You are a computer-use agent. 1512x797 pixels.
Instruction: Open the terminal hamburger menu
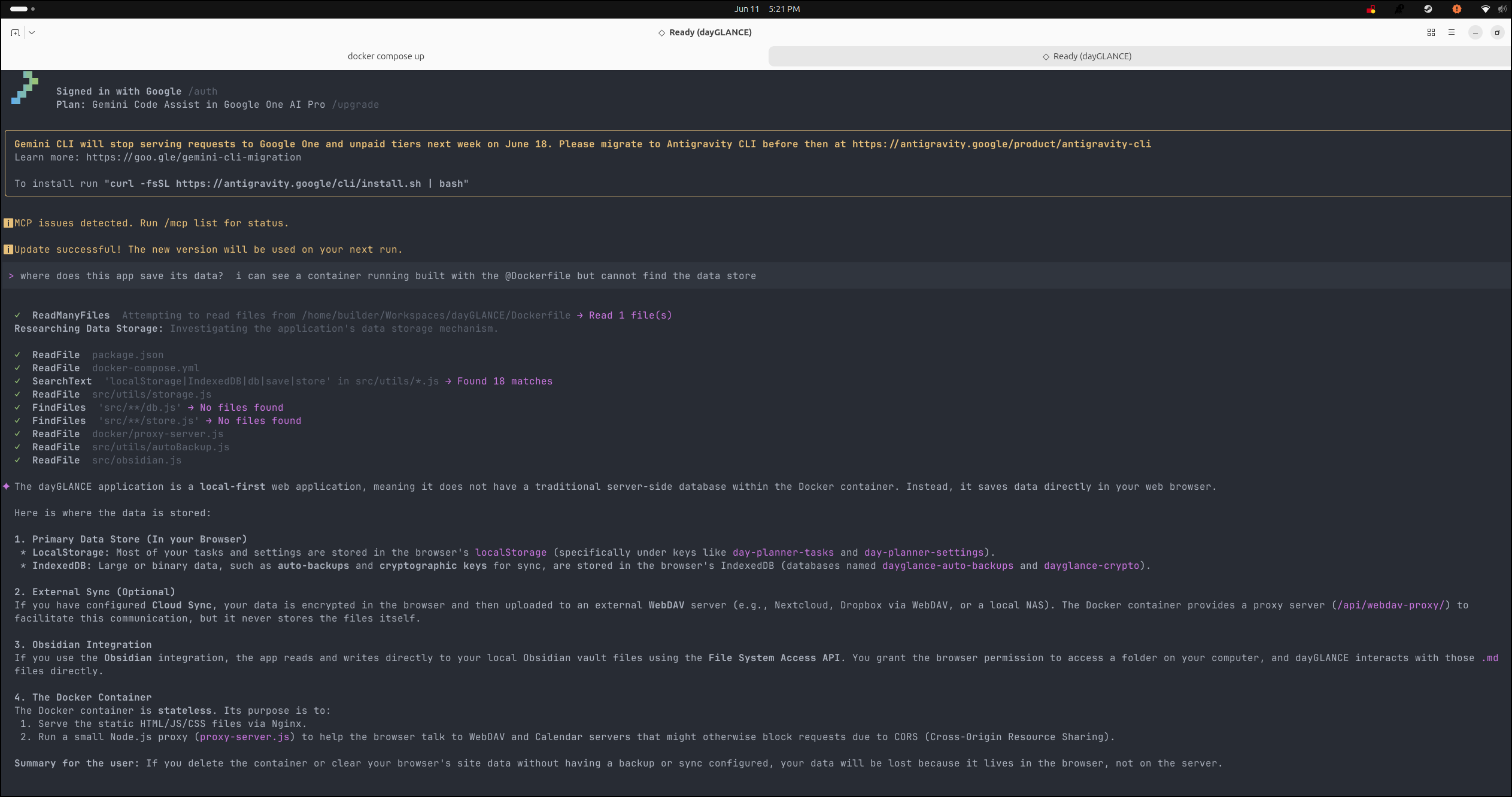coord(1452,32)
